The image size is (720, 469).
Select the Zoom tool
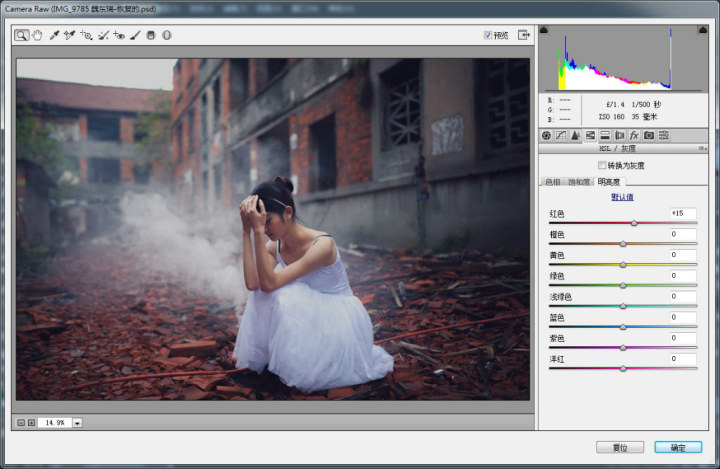(x=22, y=35)
